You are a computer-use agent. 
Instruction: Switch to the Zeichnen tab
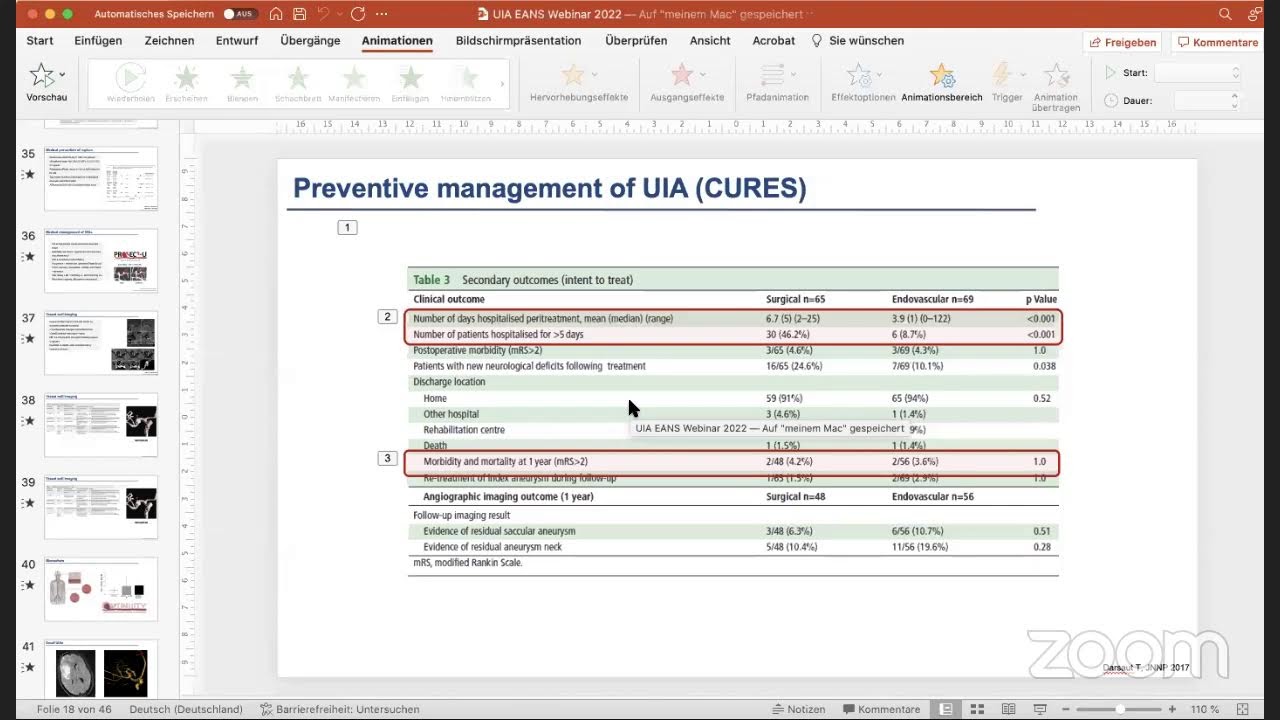(x=169, y=41)
